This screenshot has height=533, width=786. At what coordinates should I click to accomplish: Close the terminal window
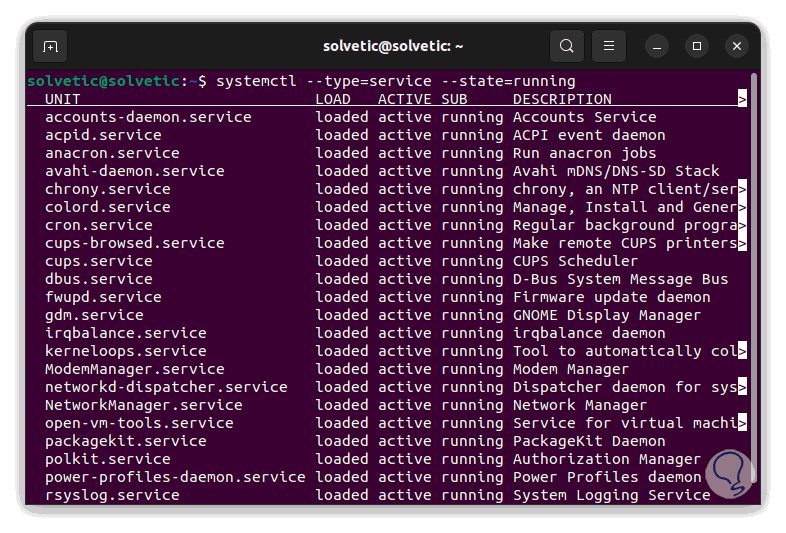coord(737,46)
